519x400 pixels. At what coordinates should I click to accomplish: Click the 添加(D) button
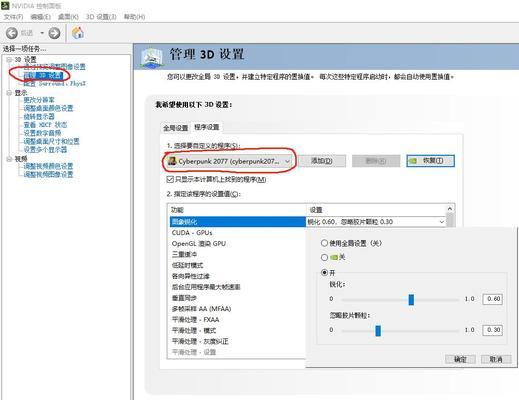[x=322, y=161]
